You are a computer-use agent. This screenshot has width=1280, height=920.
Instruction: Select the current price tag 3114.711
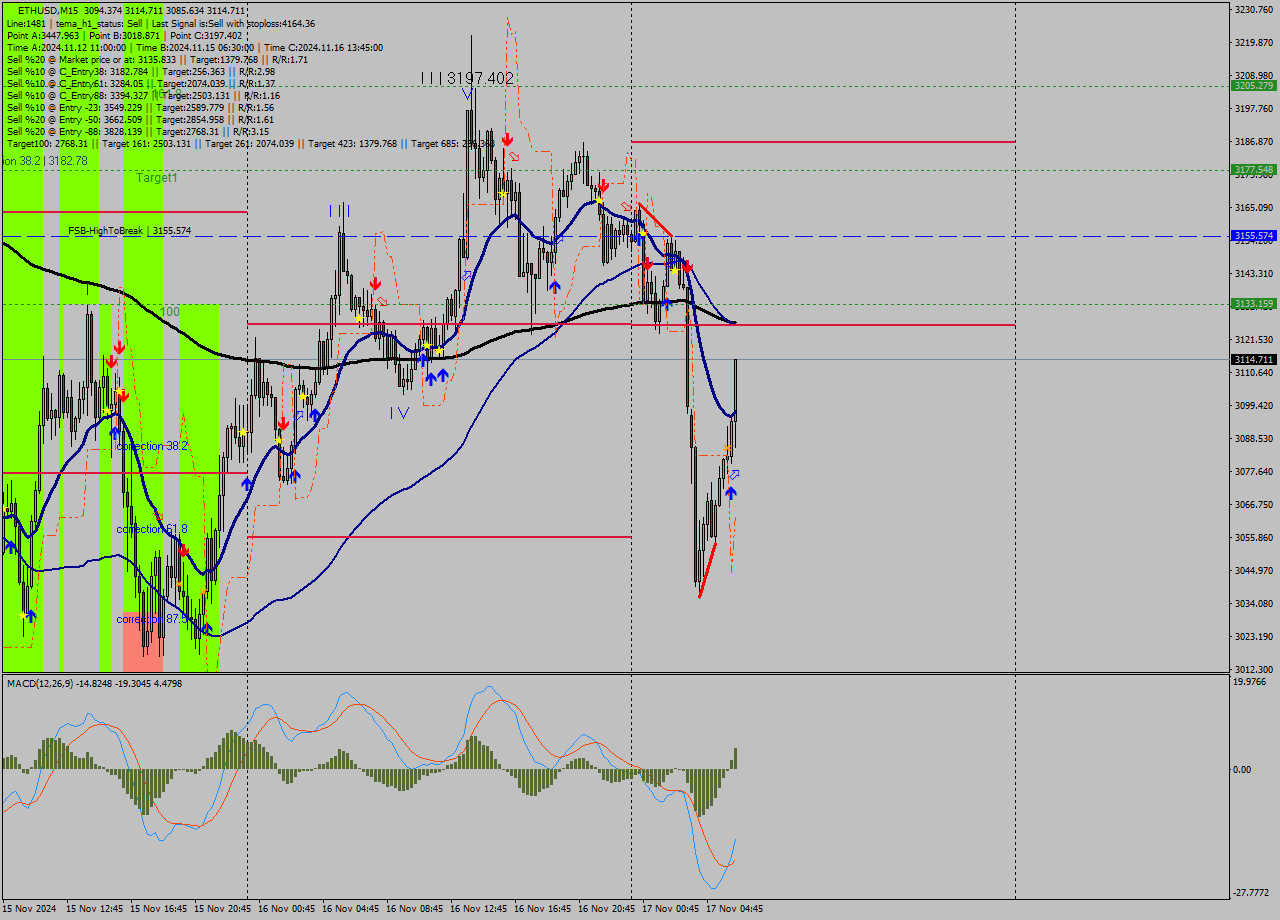(x=1253, y=359)
